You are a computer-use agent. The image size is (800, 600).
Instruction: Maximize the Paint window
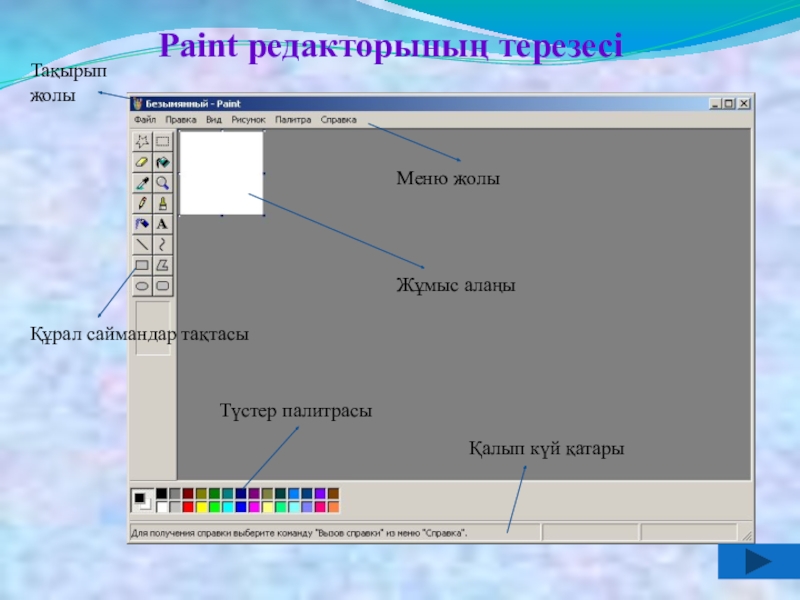(729, 104)
